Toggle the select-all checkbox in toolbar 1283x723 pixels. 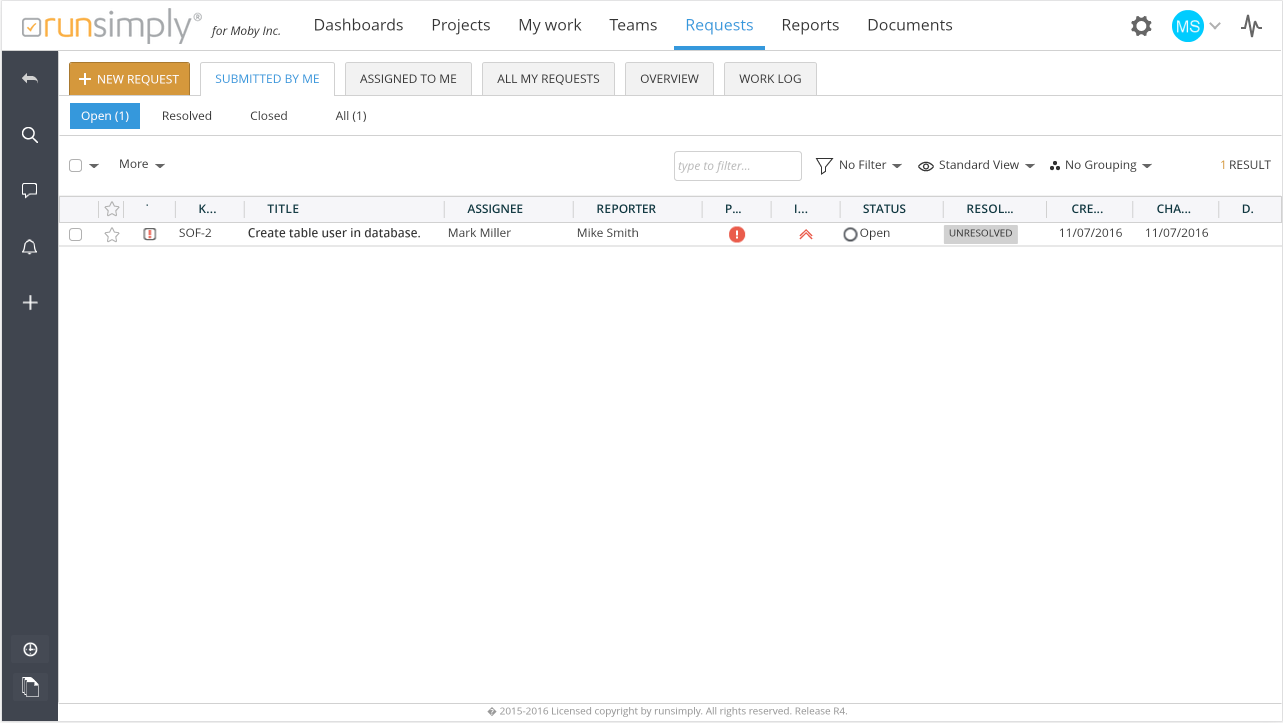pos(76,165)
